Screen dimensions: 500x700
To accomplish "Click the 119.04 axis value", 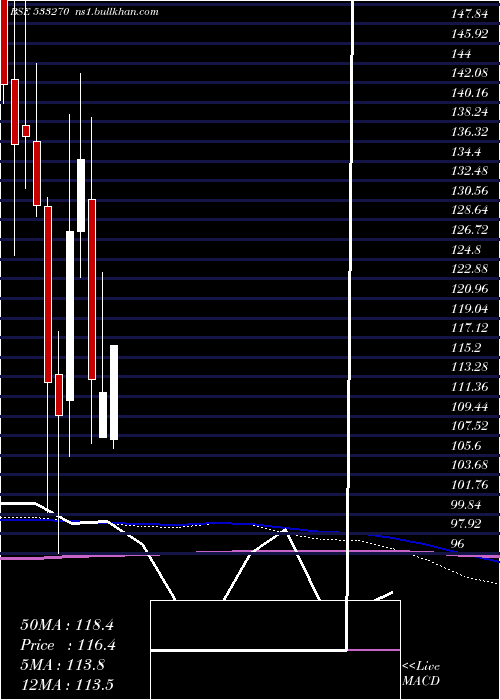I will click(x=469, y=309).
